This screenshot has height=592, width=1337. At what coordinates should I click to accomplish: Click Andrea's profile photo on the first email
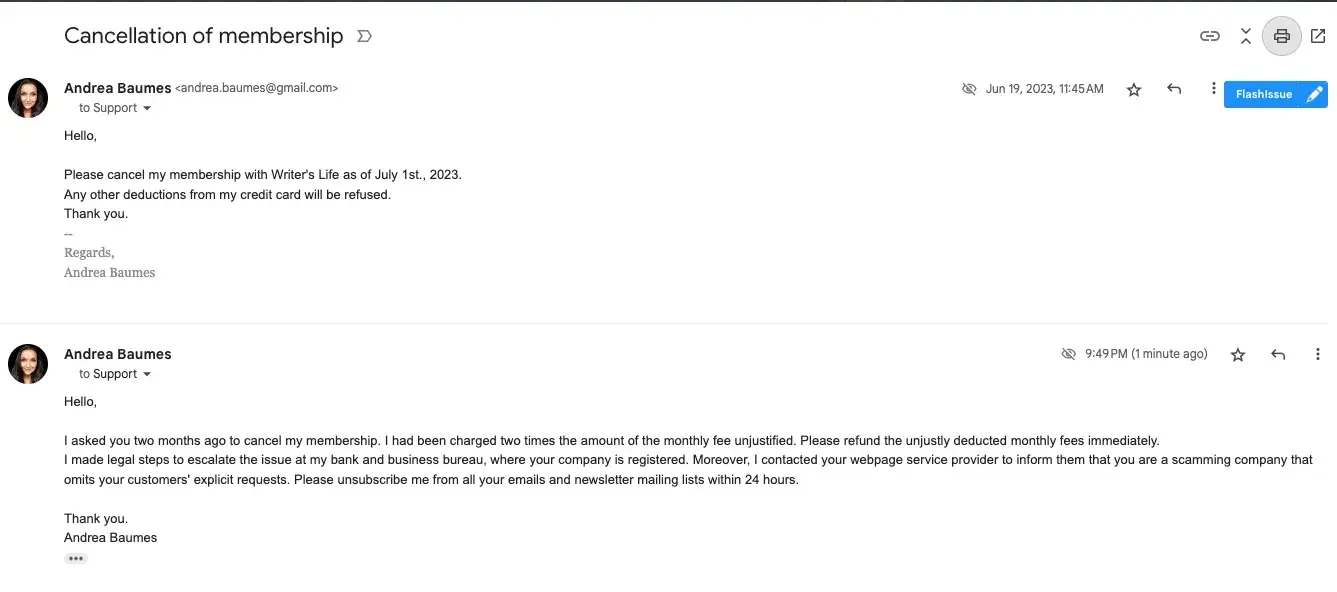pos(28,98)
